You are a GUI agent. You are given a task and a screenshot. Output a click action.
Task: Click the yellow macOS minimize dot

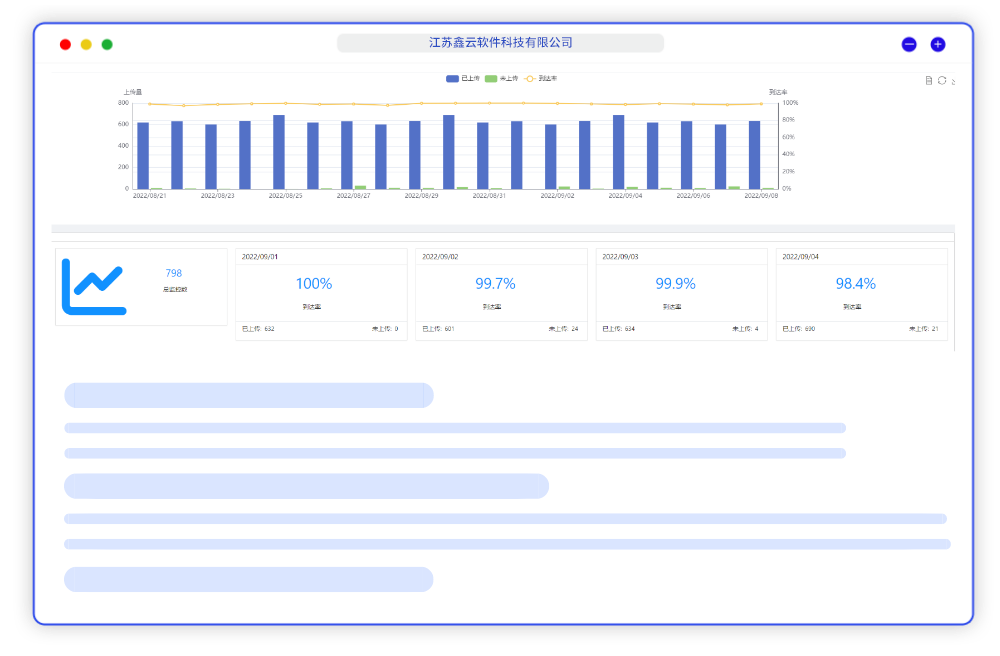coord(86,44)
